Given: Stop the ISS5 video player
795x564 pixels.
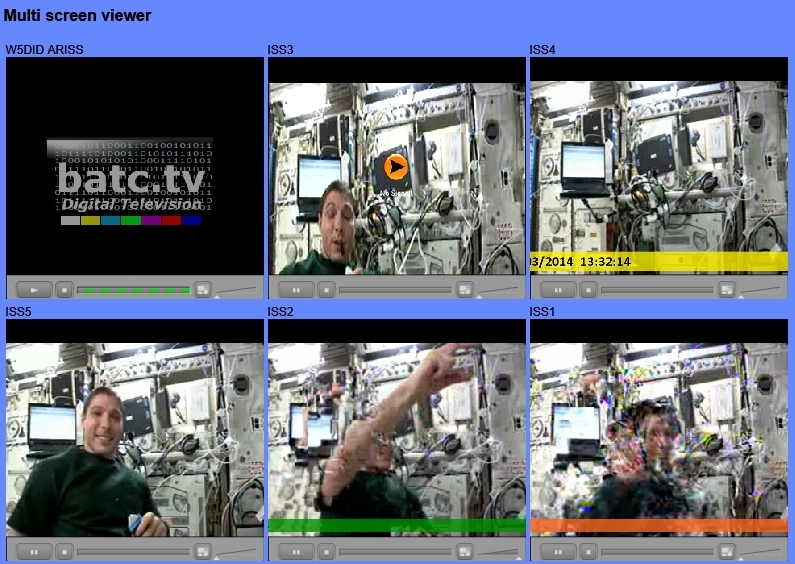Looking at the screenshot, I should tap(64, 551).
